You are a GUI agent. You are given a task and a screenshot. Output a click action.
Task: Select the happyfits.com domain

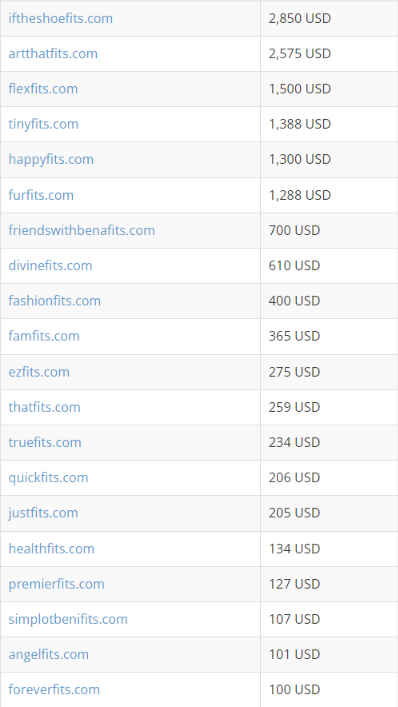[51, 160]
